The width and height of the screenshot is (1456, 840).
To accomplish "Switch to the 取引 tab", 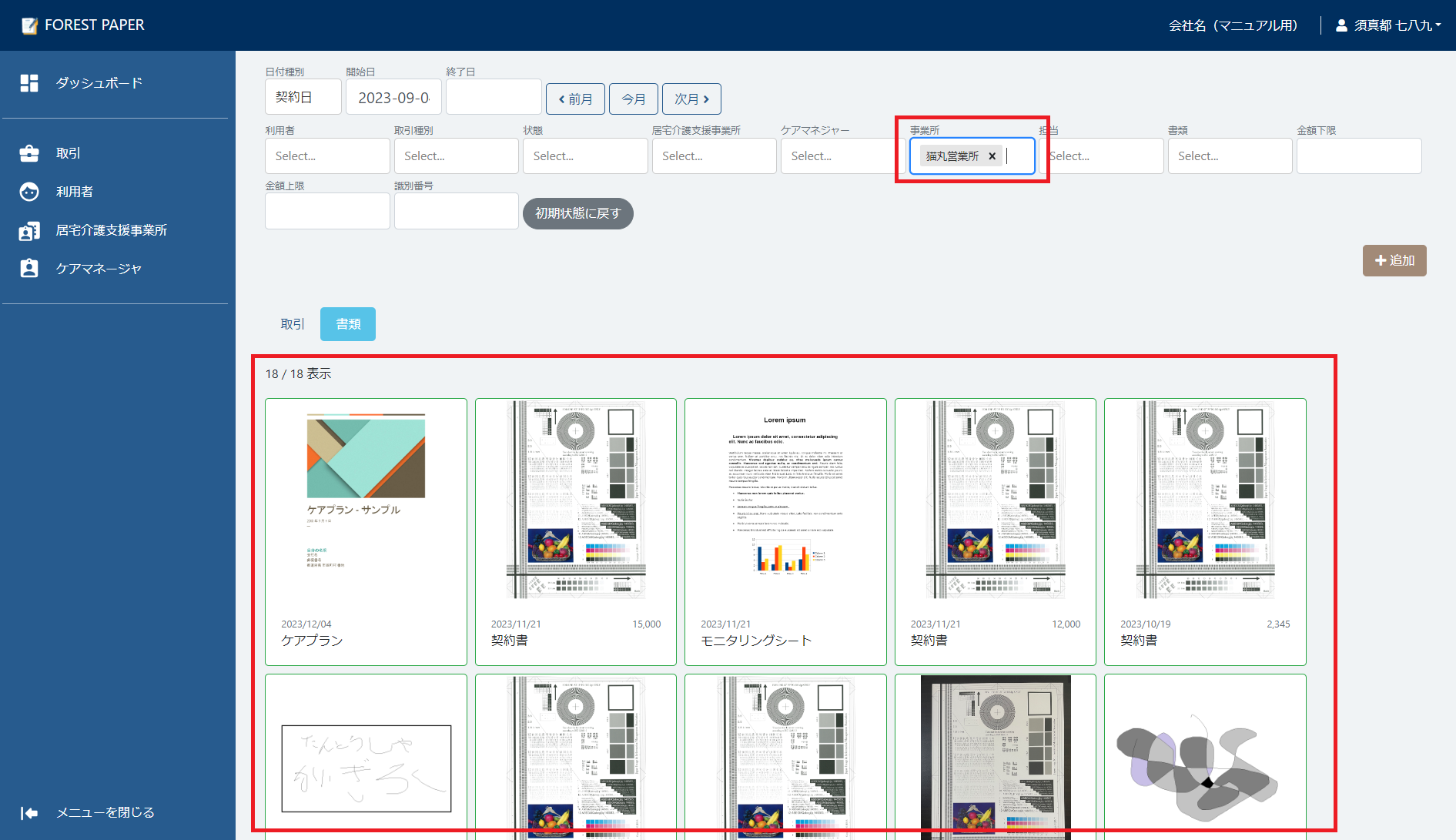I will 293,324.
